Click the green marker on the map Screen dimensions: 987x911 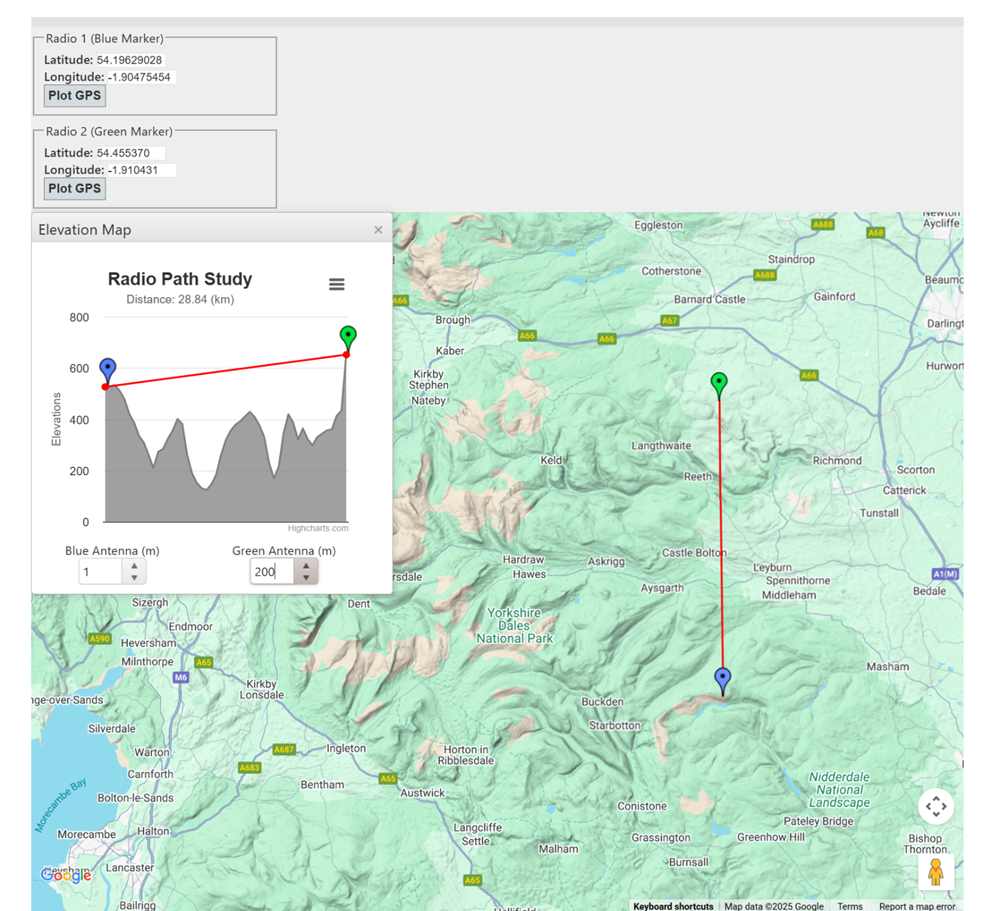(718, 383)
